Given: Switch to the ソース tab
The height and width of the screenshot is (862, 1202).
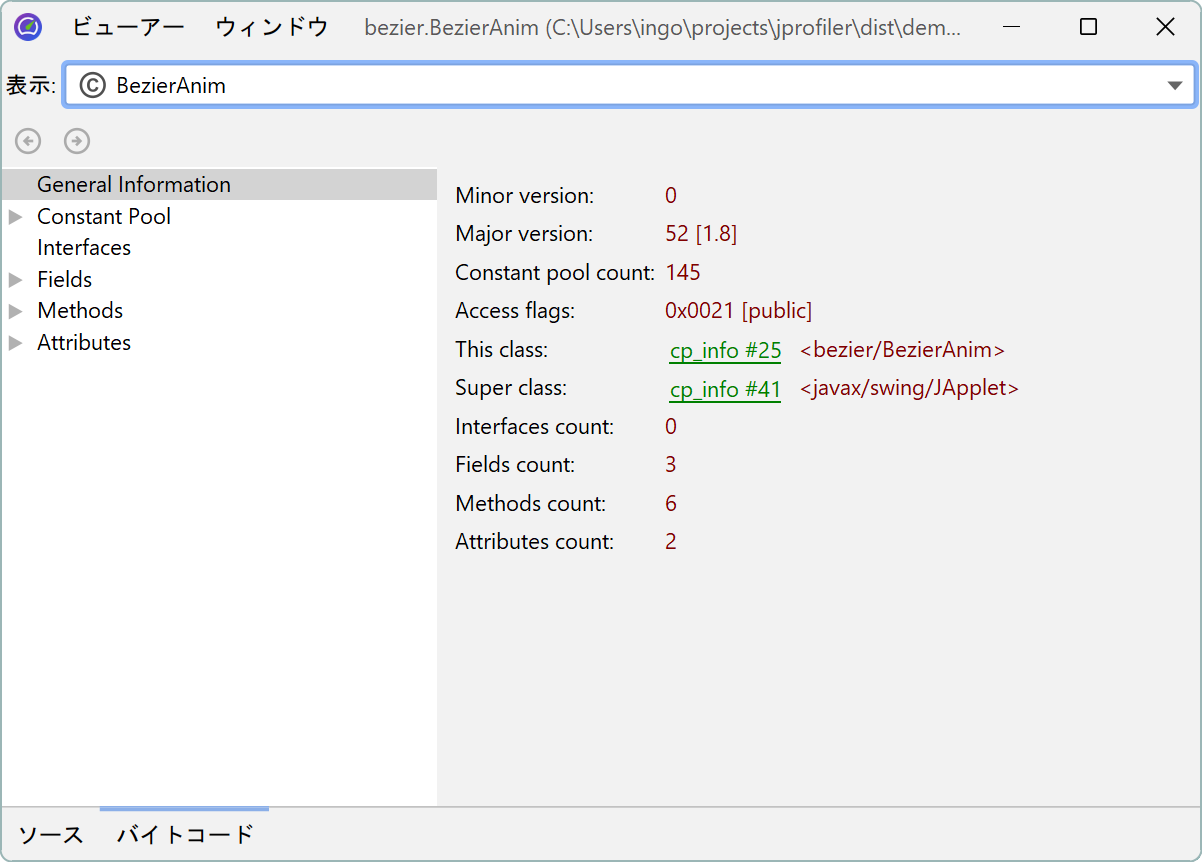Looking at the screenshot, I should pyautogui.click(x=51, y=834).
